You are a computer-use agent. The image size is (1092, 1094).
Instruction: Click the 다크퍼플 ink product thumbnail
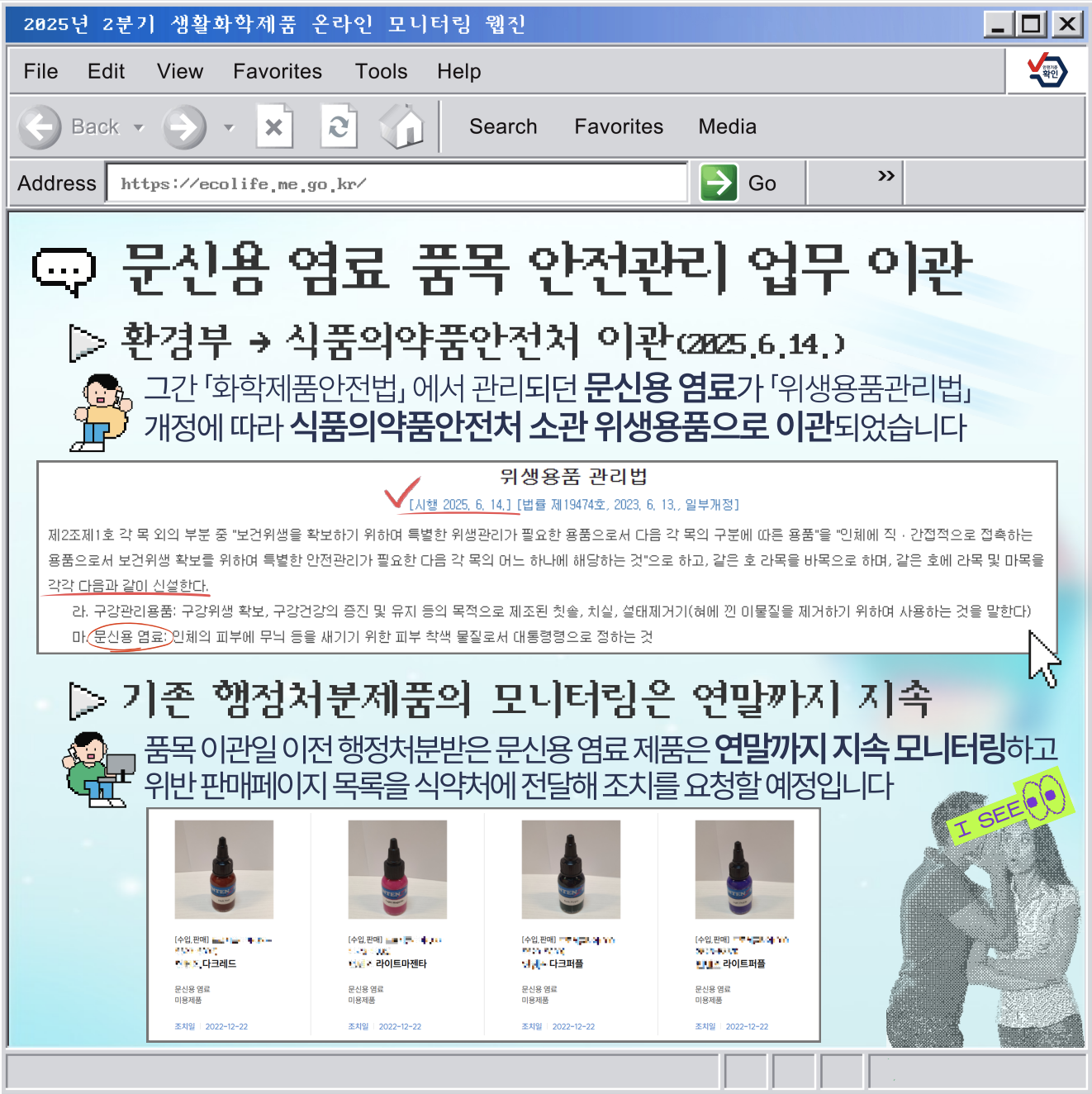pos(571,869)
